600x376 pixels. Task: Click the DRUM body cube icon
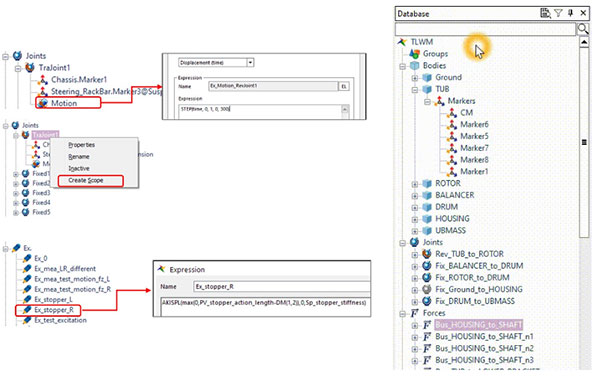(x=427, y=207)
